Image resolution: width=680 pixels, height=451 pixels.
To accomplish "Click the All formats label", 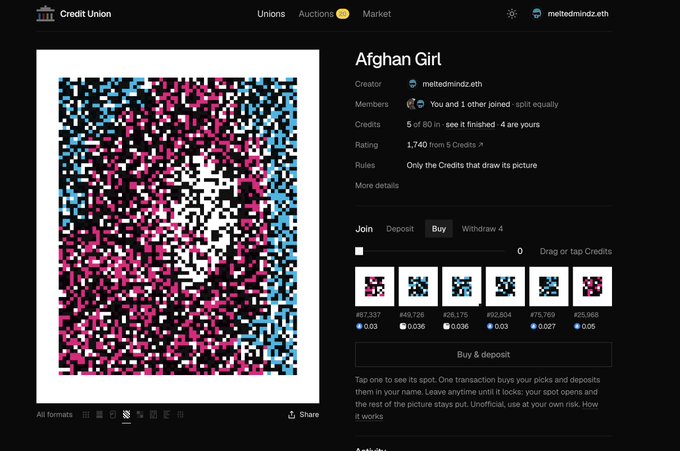I will [54, 415].
